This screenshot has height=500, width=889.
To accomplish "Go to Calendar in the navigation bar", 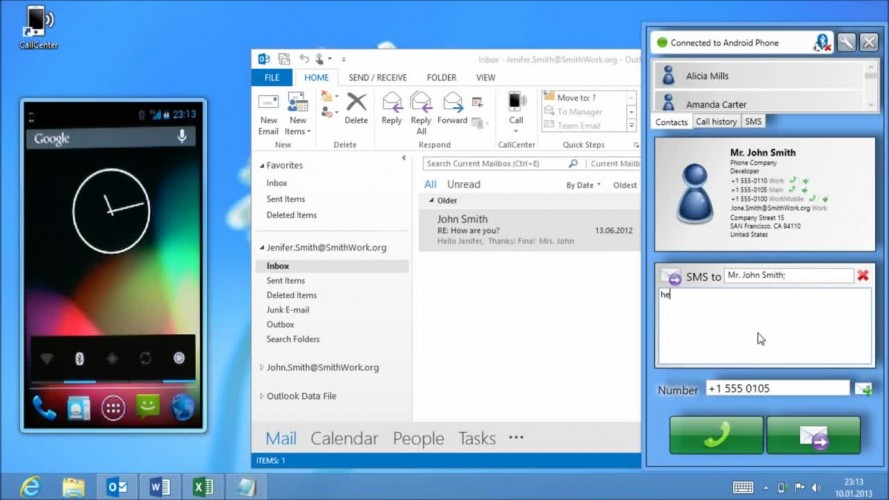I will 344,438.
